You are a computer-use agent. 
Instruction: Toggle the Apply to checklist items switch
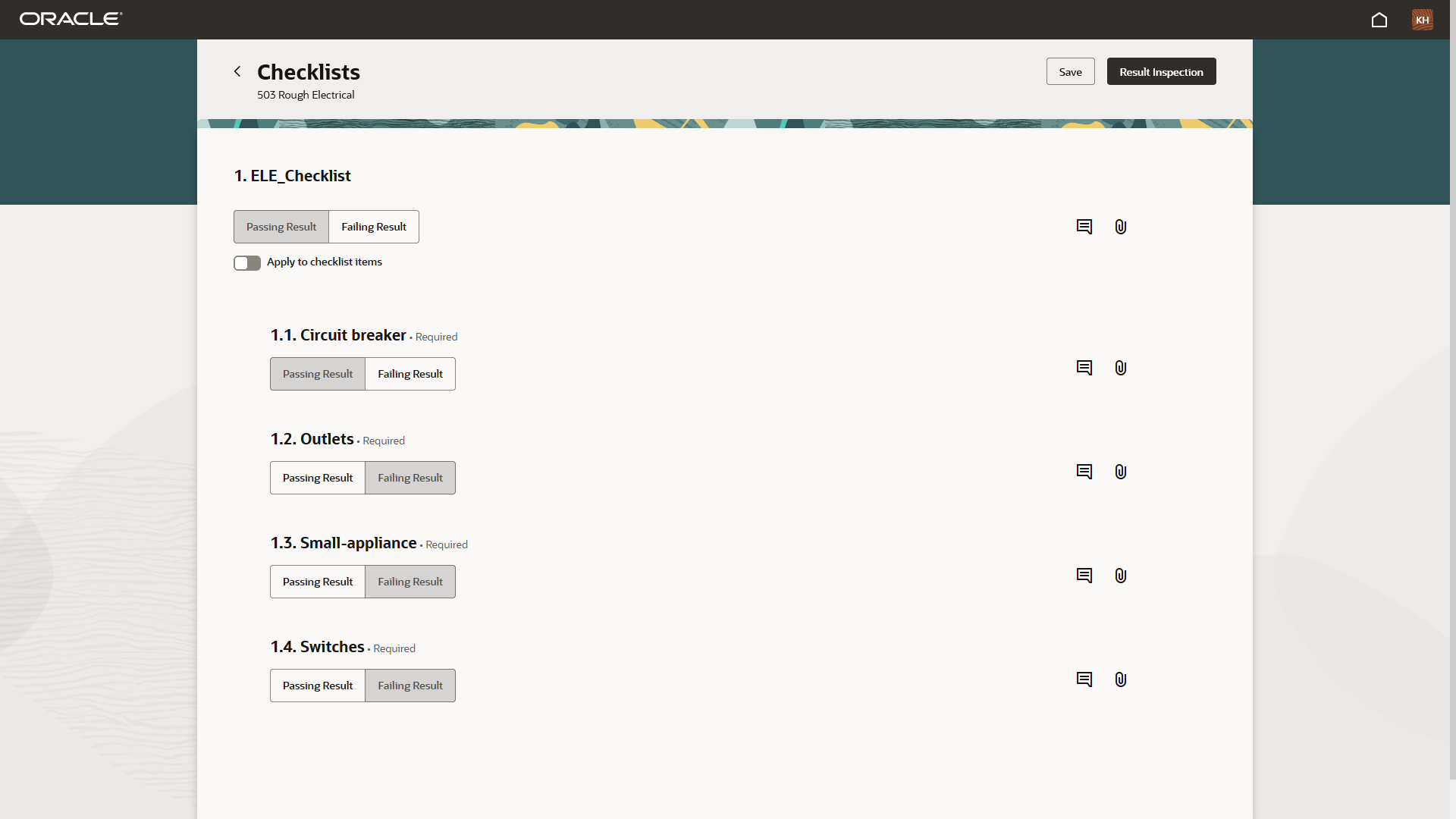point(247,262)
